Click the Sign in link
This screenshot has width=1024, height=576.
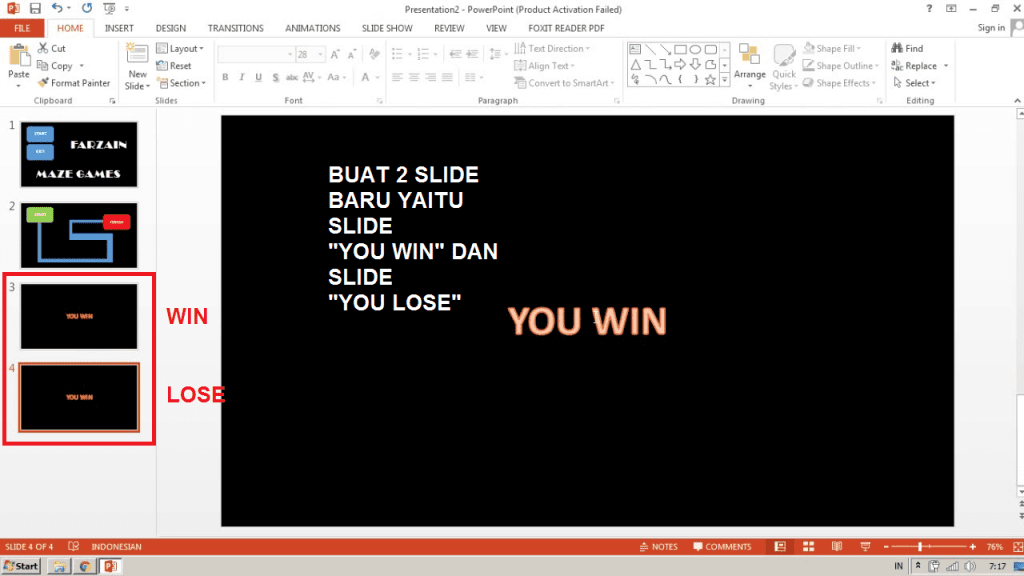[991, 27]
